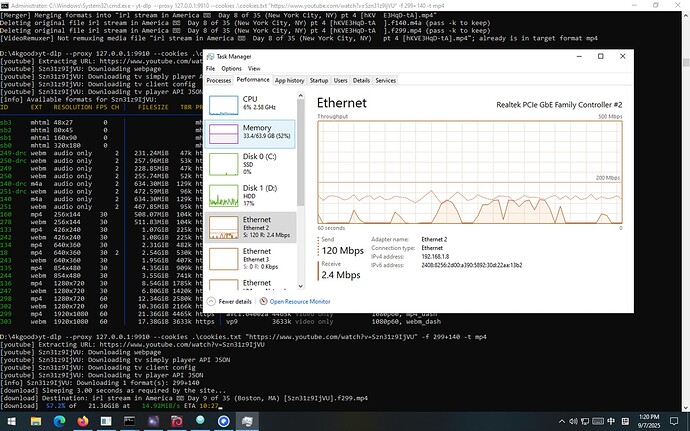Open the Action Center notifications icon
690x431 pixels.
click(x=674, y=421)
